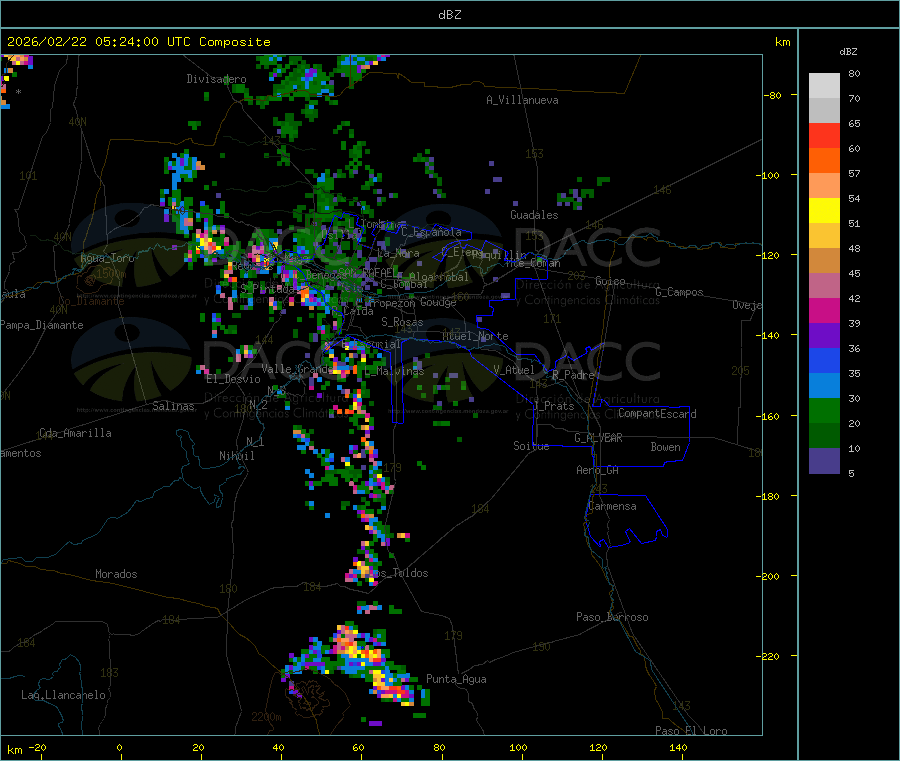Viewport: 900px width, 761px height.
Task: Click the 'km' label at top right of map
Action: click(782, 42)
